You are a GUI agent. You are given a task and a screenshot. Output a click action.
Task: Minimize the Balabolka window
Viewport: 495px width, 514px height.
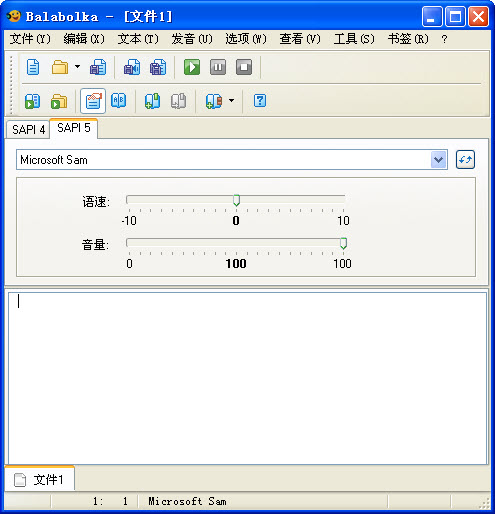click(432, 16)
